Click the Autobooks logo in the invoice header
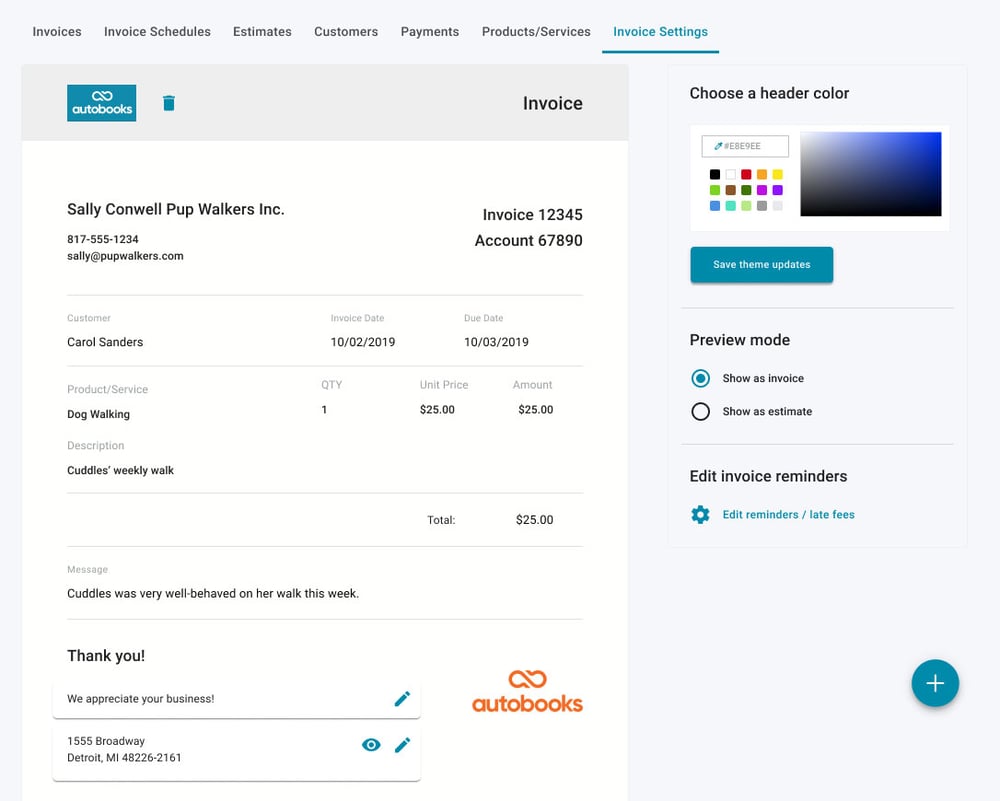 click(x=101, y=102)
